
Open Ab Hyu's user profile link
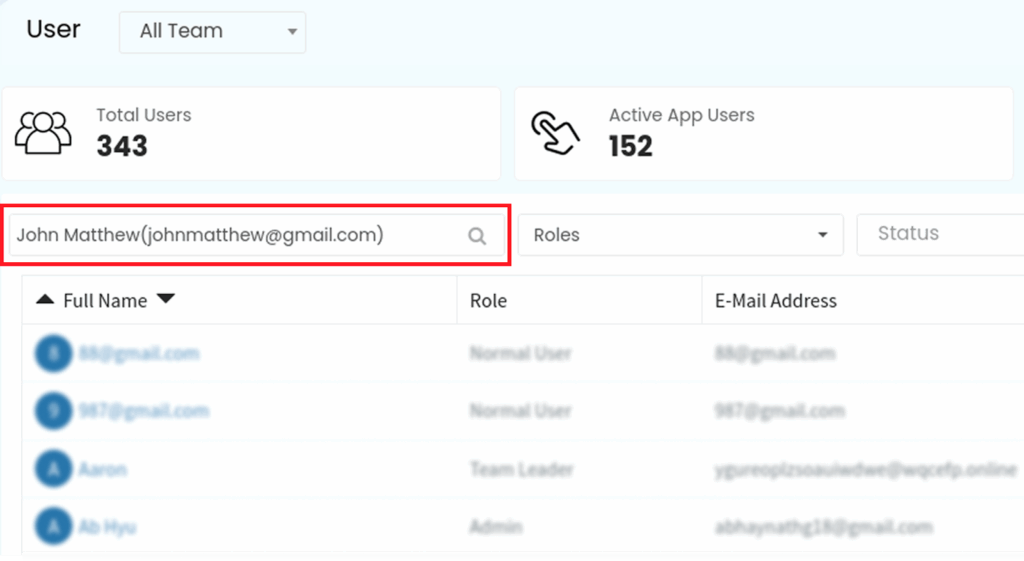107,526
